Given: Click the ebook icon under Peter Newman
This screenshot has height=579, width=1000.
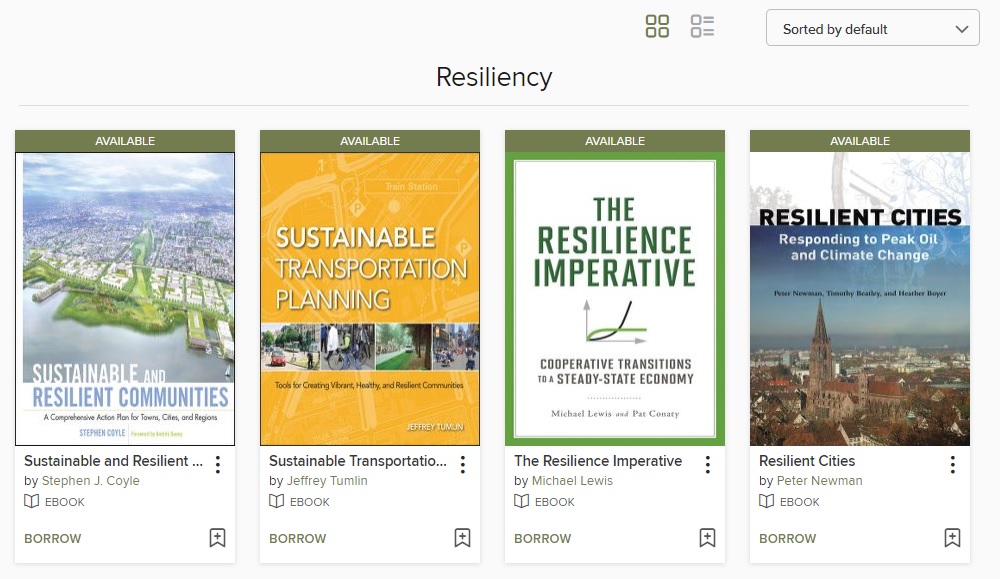Looking at the screenshot, I should click(766, 501).
